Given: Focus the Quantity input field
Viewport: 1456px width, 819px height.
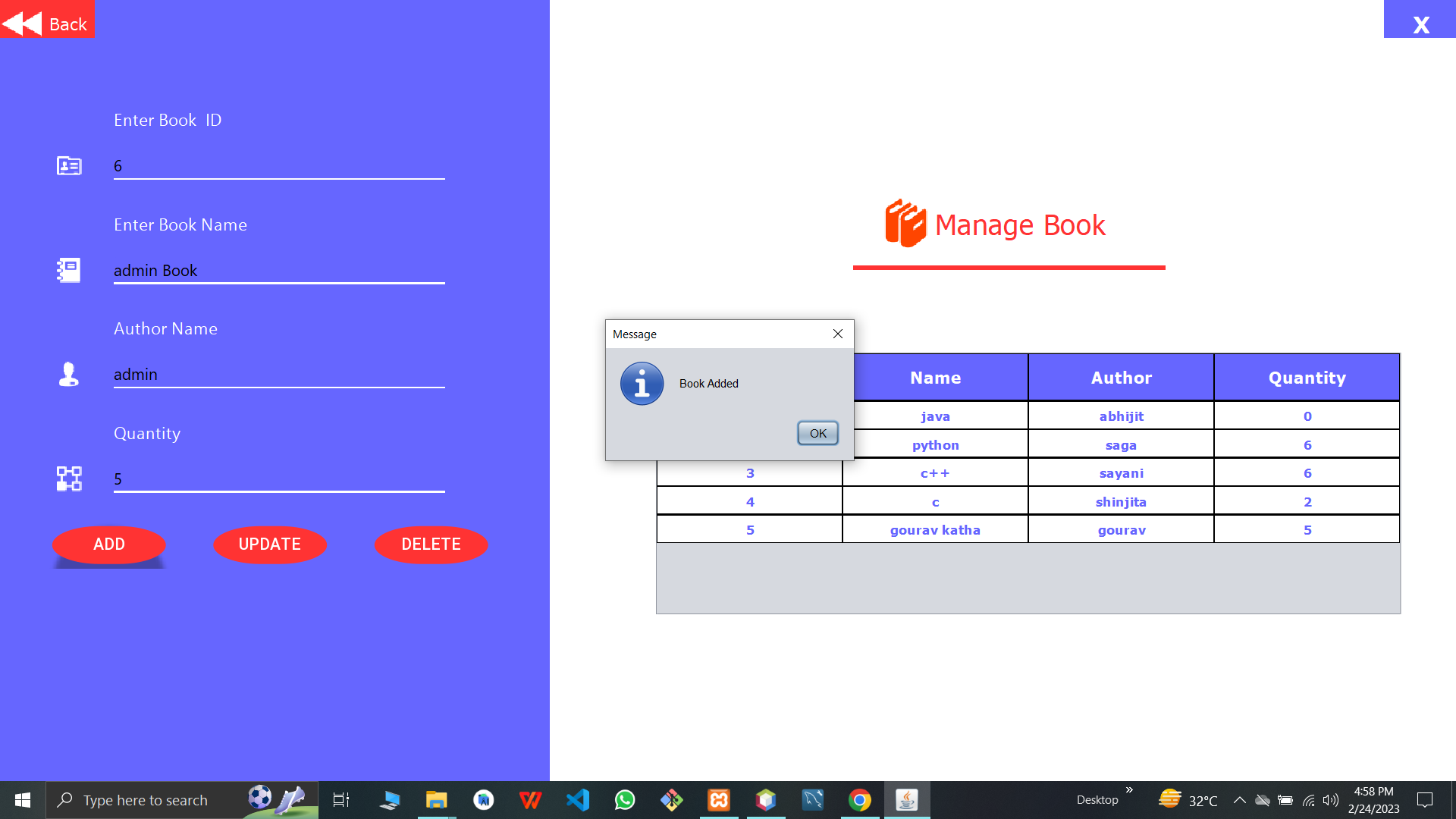Looking at the screenshot, I should (x=279, y=479).
